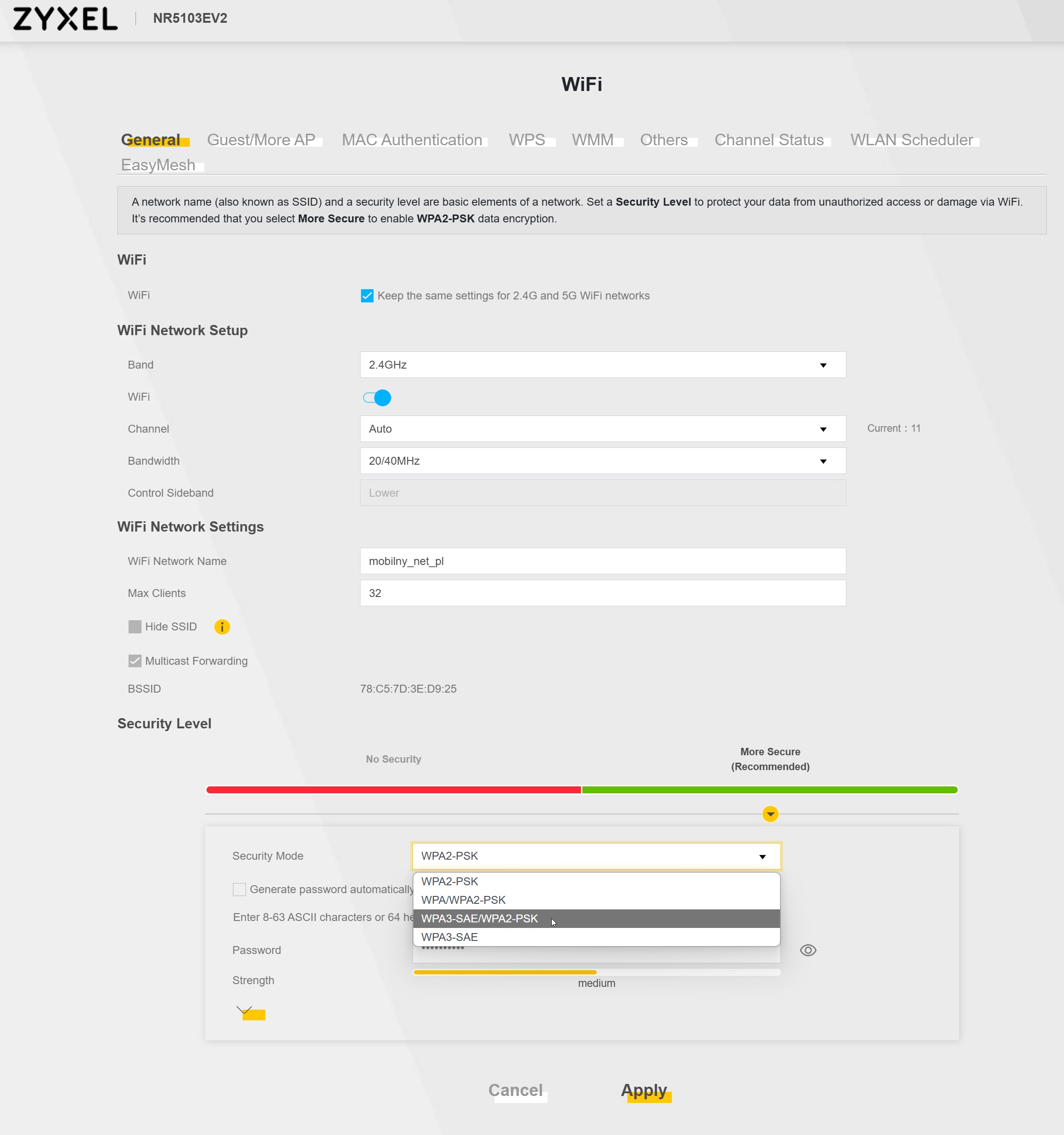Open the Band dropdown
The image size is (1064, 1135).
(602, 365)
